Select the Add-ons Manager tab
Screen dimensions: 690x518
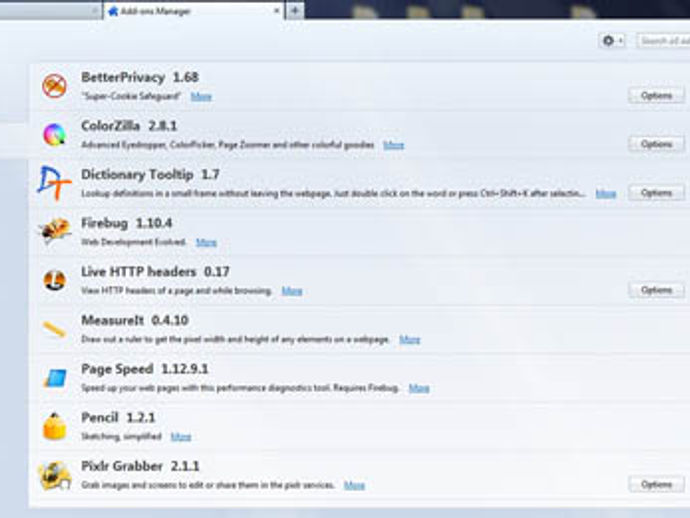point(194,11)
